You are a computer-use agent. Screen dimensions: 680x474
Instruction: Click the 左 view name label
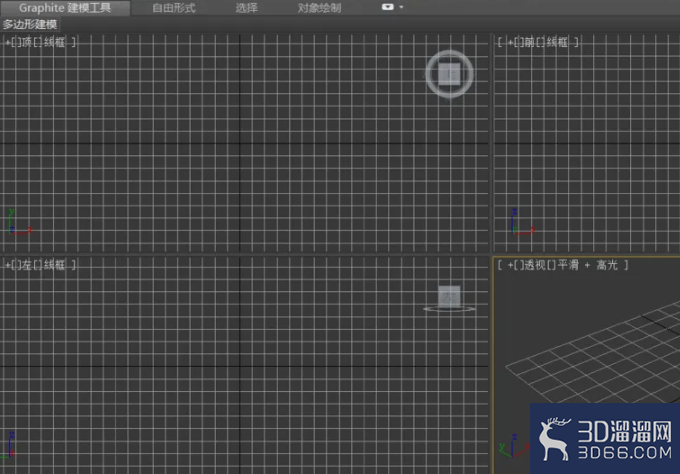click(x=27, y=265)
